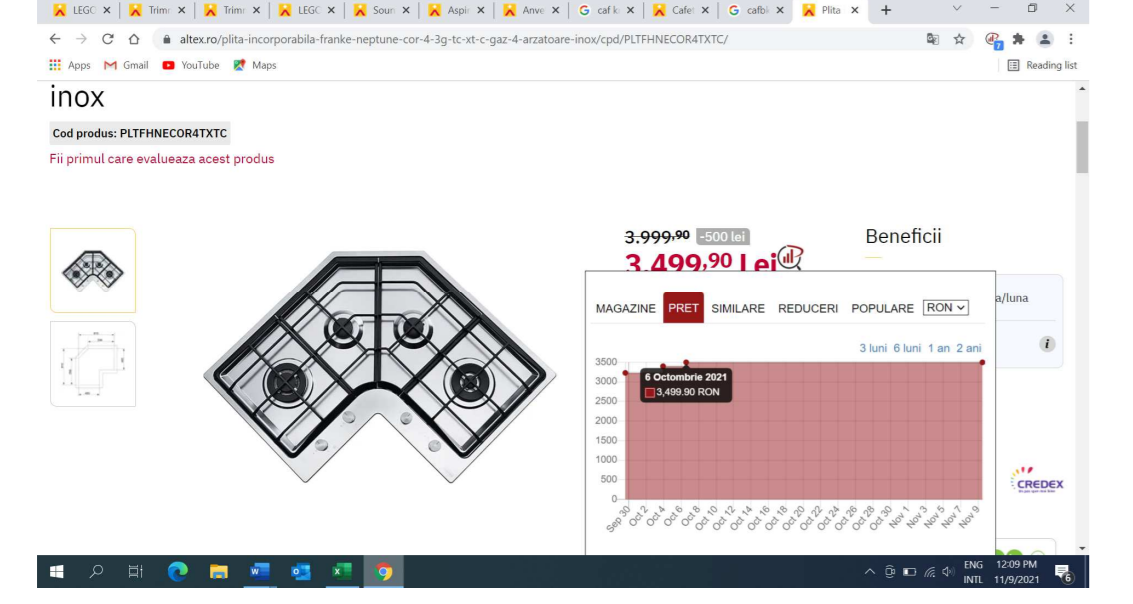Switch to MAGAZINE tab
1133x604 pixels.
click(x=626, y=309)
